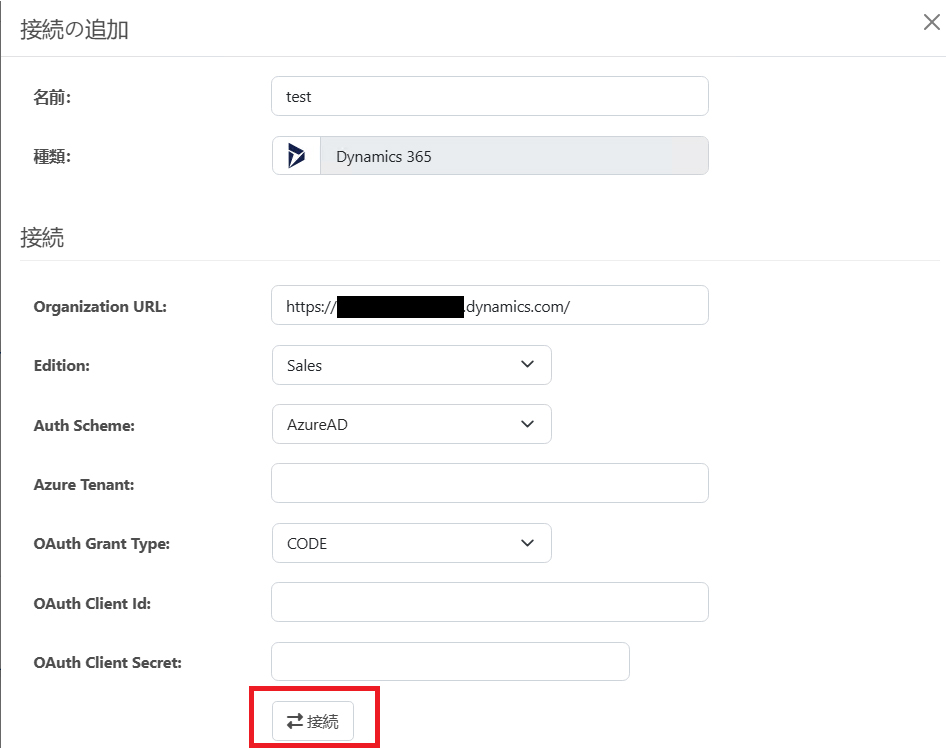Select the OAuth Client Secret input
The width and height of the screenshot is (946, 748).
450,662
